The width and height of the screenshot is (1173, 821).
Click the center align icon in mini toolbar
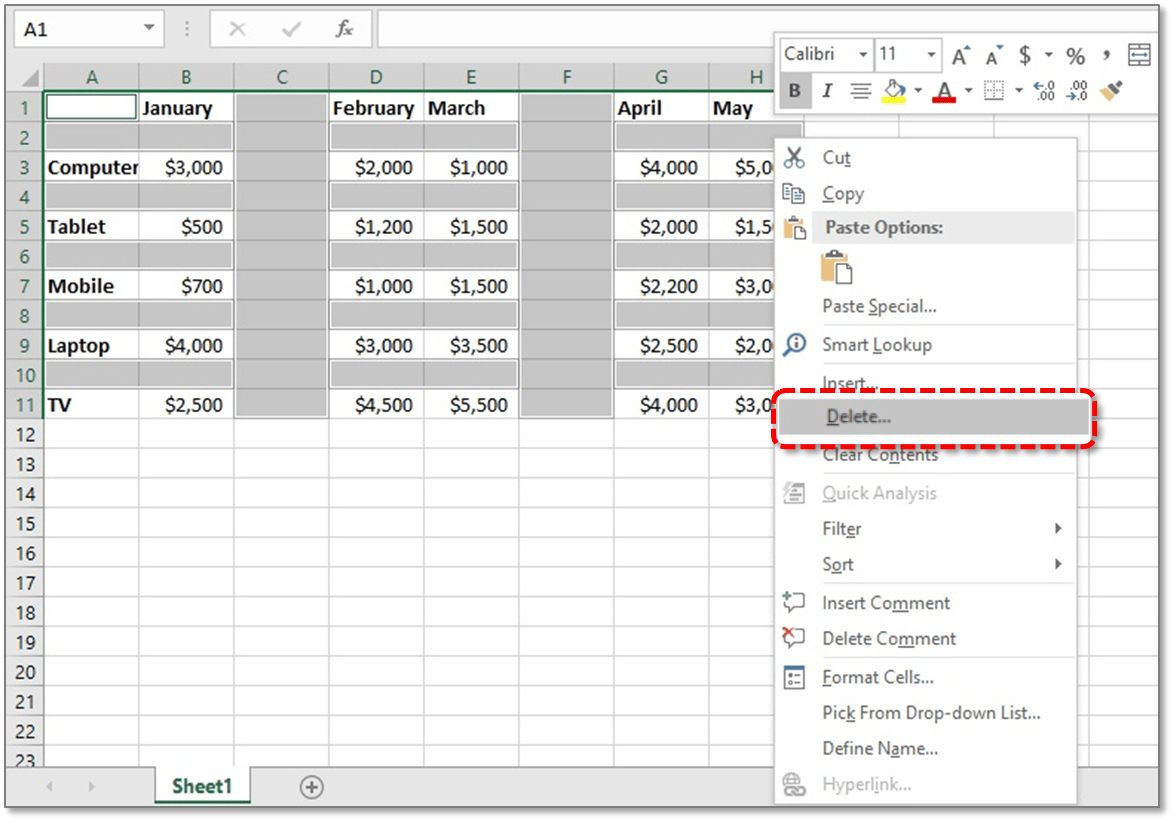coord(860,91)
